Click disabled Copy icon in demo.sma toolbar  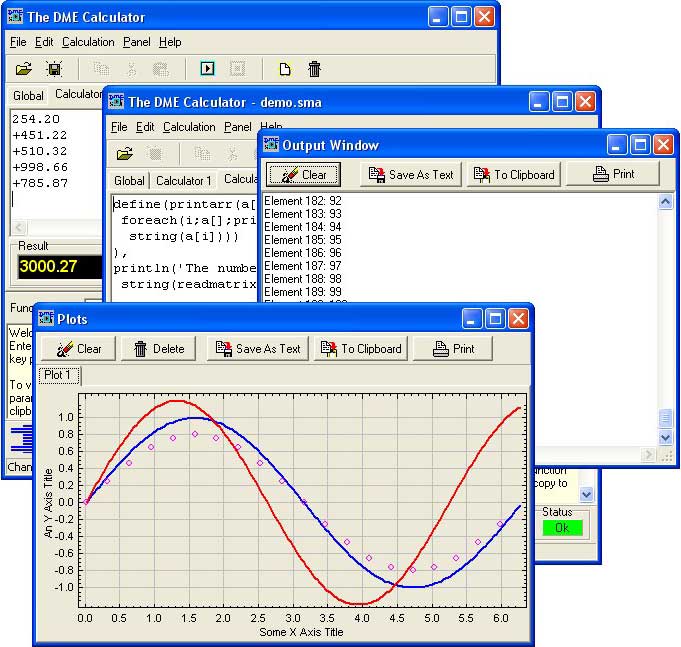click(202, 154)
